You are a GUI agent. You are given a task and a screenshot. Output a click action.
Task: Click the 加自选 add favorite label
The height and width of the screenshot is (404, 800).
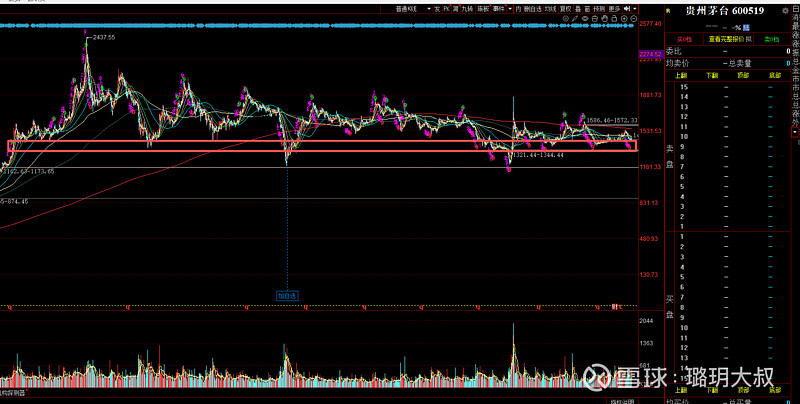point(287,295)
